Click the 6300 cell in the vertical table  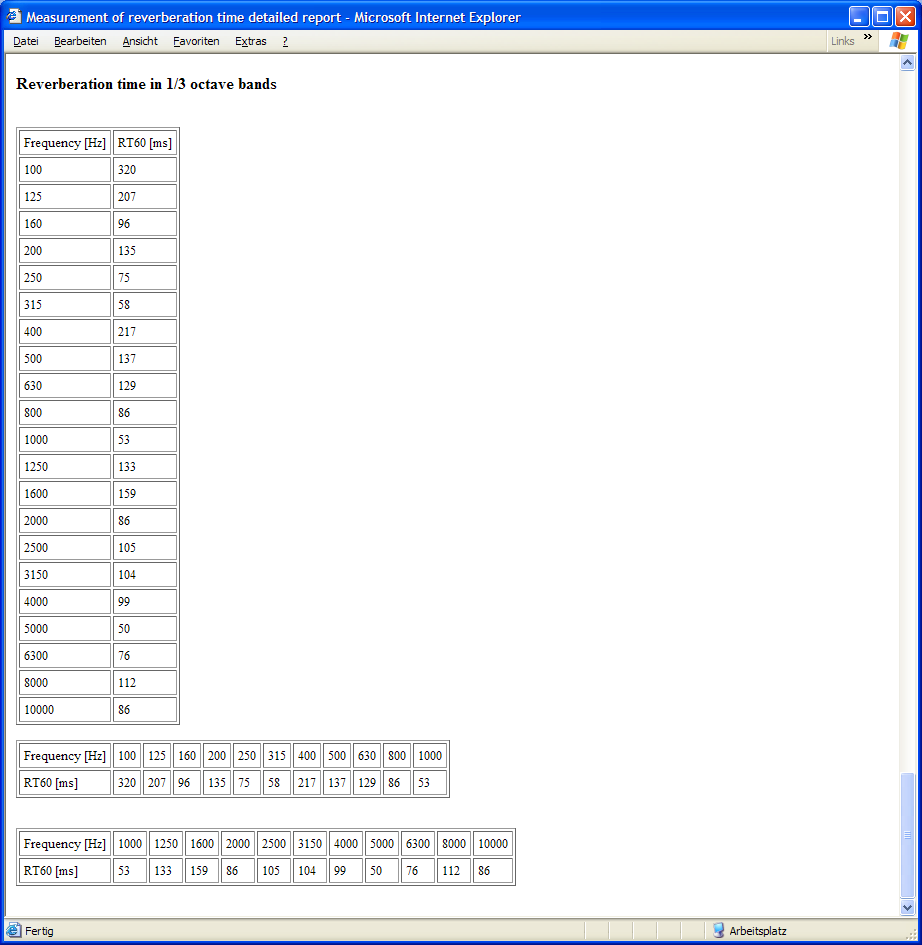click(64, 656)
